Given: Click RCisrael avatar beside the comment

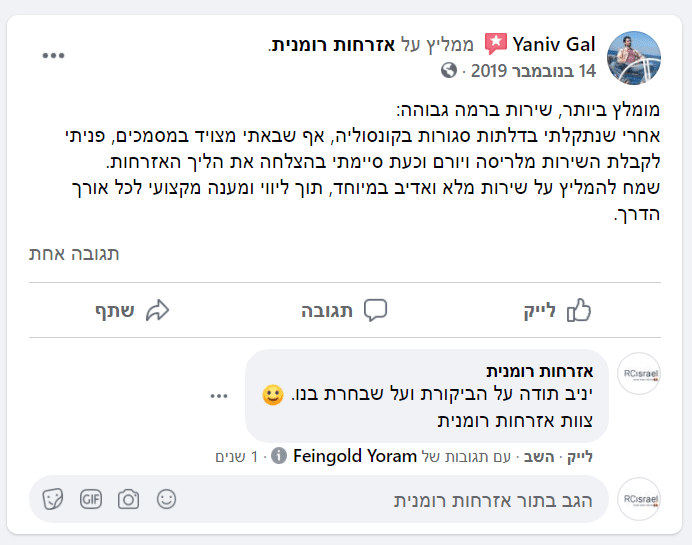Looking at the screenshot, I should click(x=639, y=378).
